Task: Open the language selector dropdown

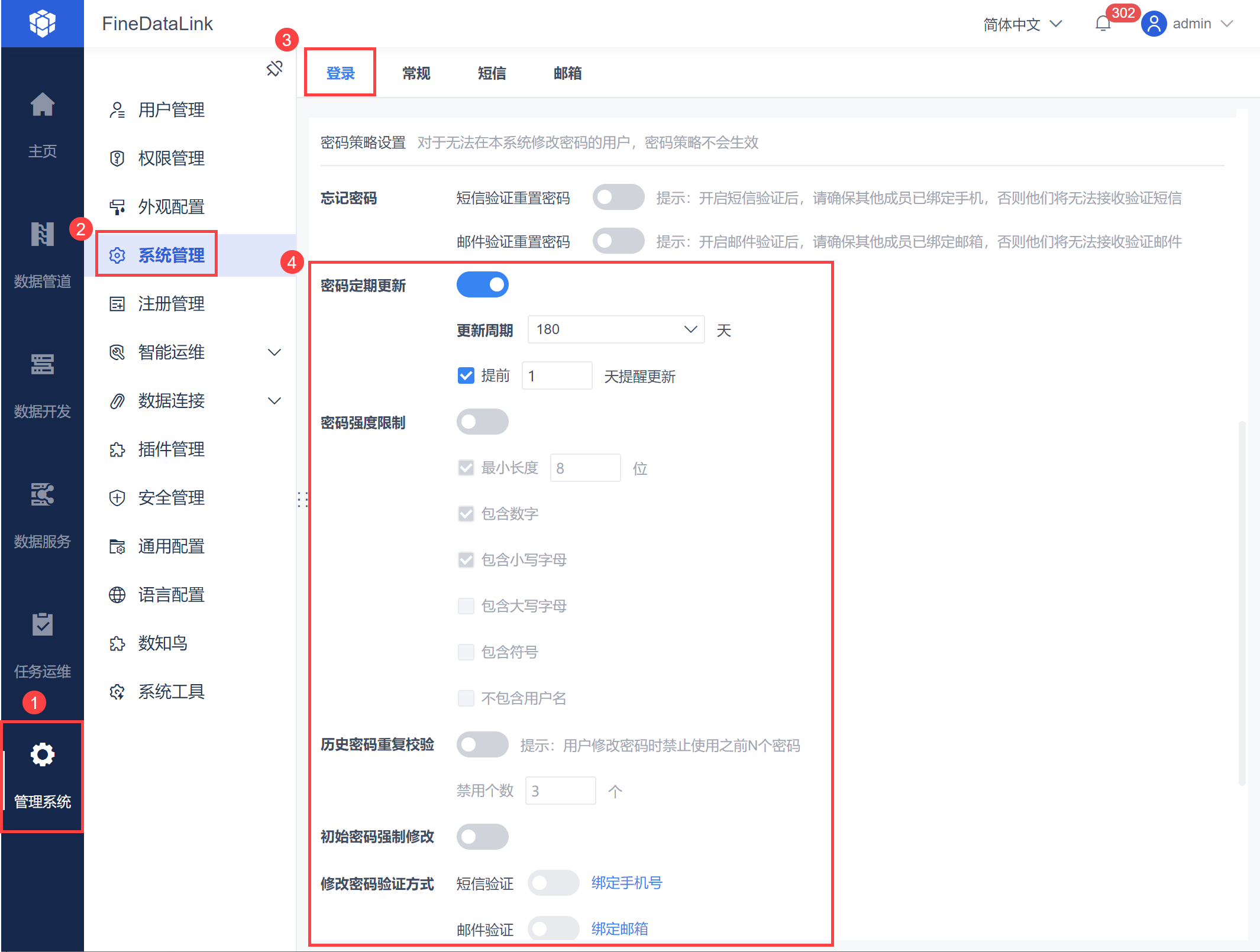Action: coord(1022,24)
